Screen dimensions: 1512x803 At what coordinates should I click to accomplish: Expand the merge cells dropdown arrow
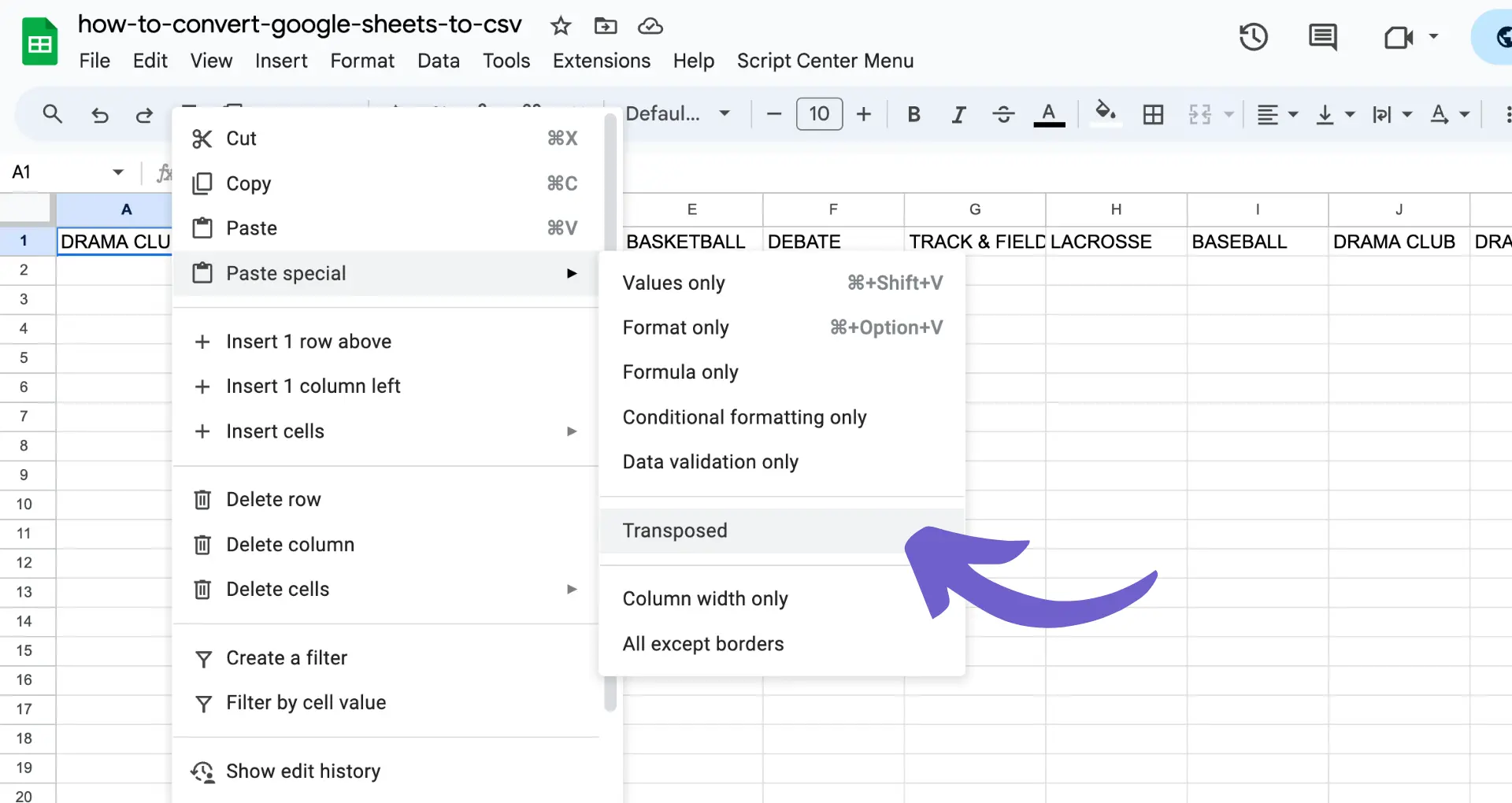point(1228,115)
